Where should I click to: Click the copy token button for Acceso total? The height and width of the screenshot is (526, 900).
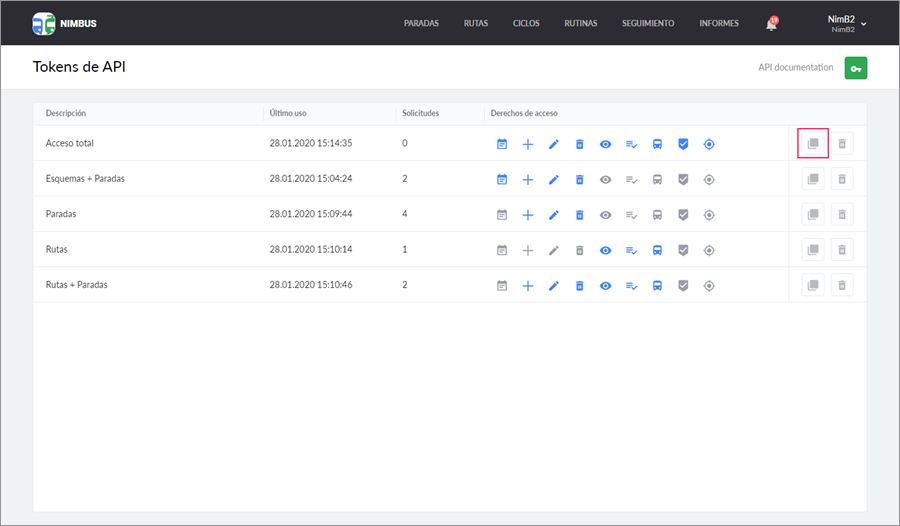813,144
